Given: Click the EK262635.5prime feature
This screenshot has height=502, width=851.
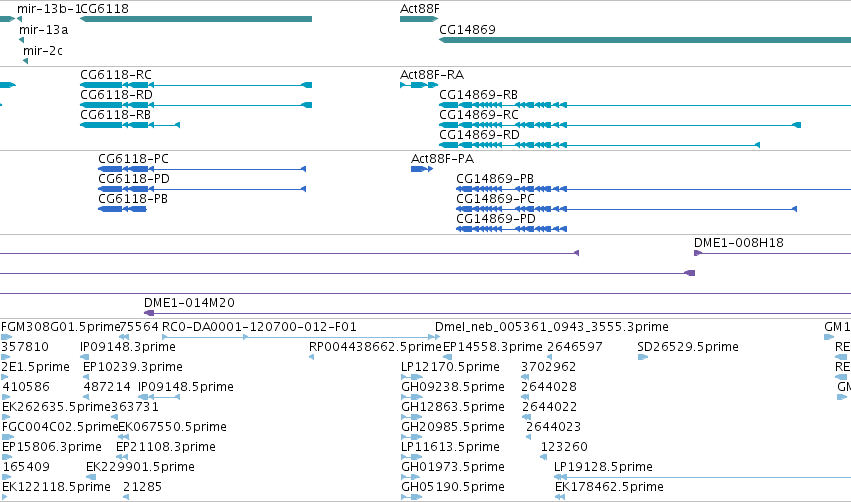Looking at the screenshot, I should click(x=7, y=417).
